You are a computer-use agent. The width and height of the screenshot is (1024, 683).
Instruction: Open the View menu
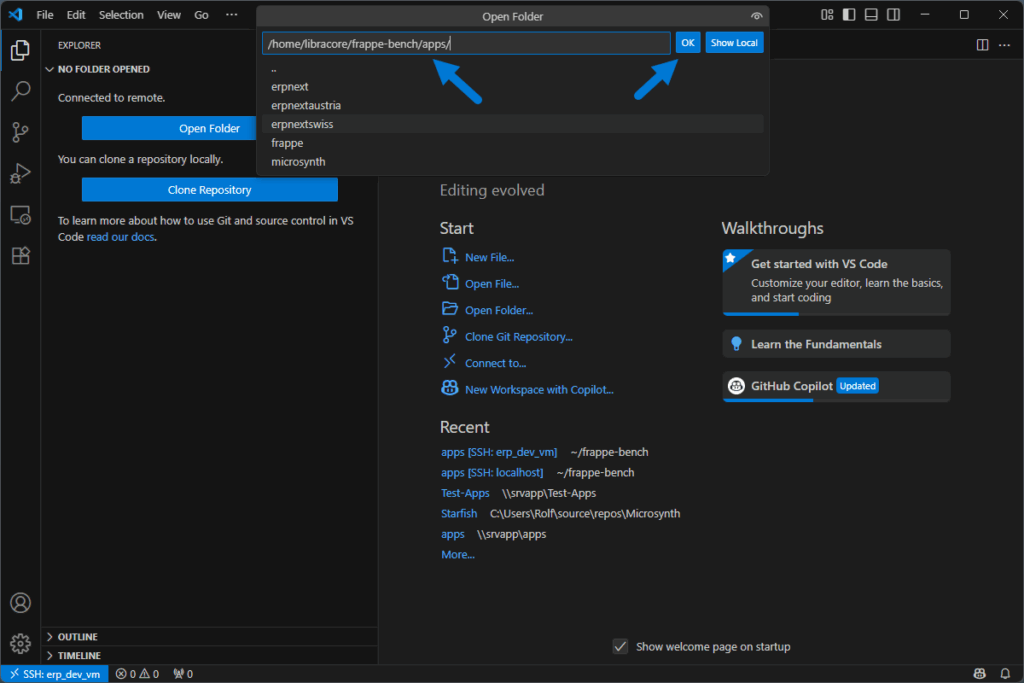click(168, 14)
